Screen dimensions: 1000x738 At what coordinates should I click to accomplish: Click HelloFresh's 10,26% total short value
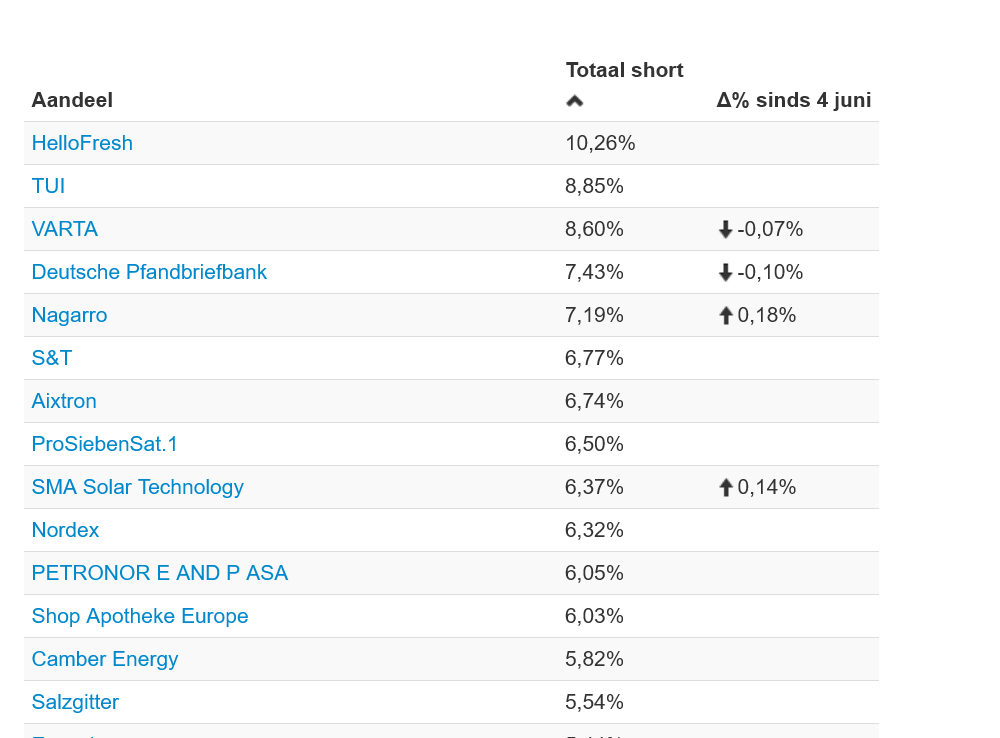point(600,143)
